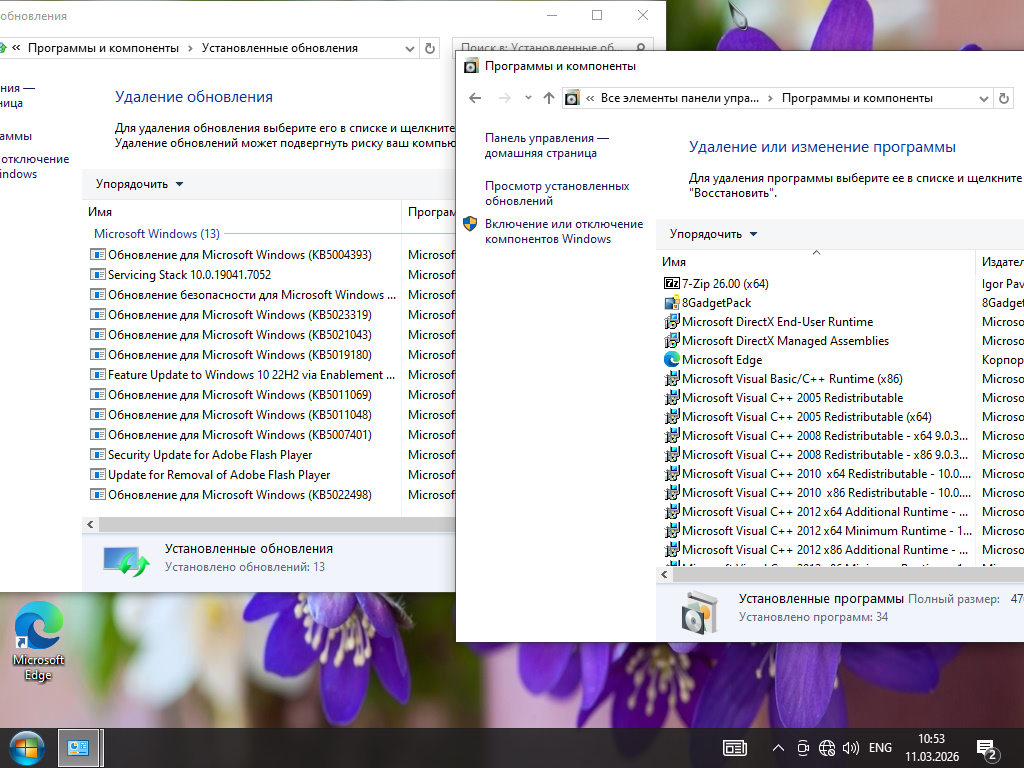This screenshot has height=768, width=1024.
Task: Go to Панель управления домашняя страница
Action: pos(546,146)
